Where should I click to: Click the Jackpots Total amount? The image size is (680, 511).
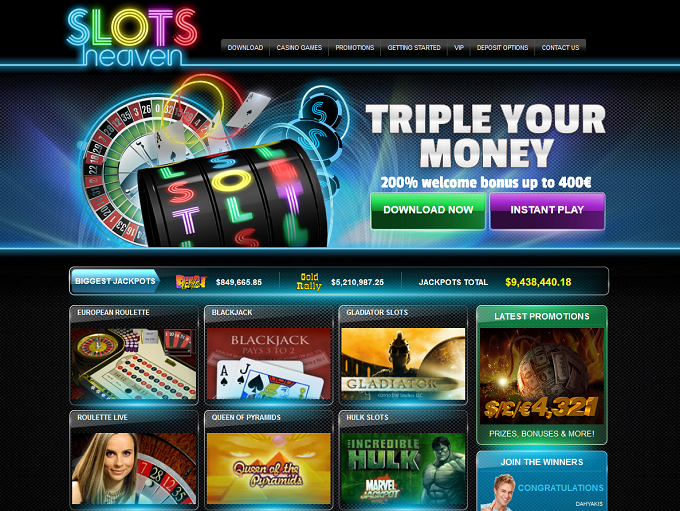click(538, 282)
